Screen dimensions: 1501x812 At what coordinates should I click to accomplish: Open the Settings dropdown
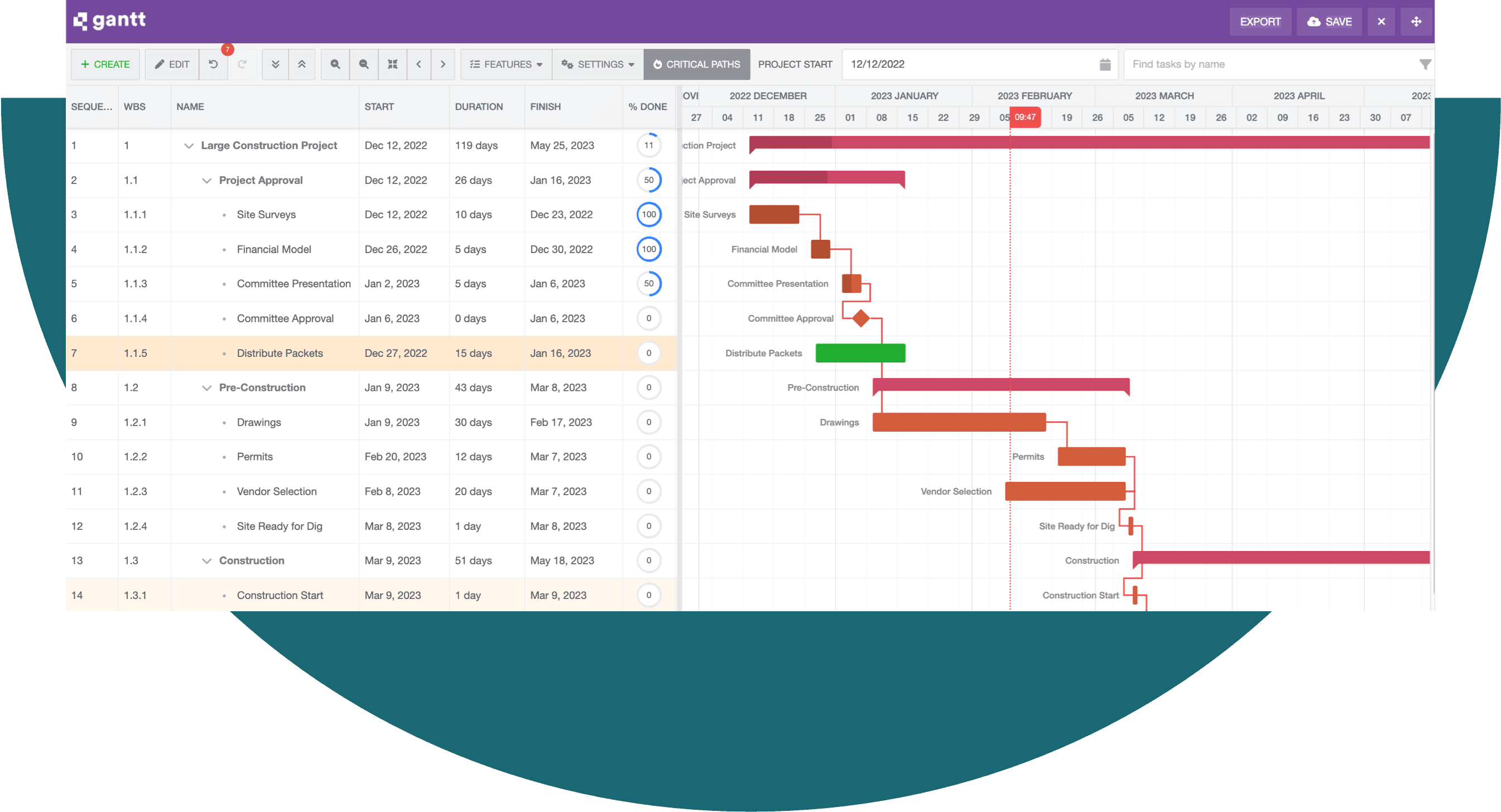596,64
